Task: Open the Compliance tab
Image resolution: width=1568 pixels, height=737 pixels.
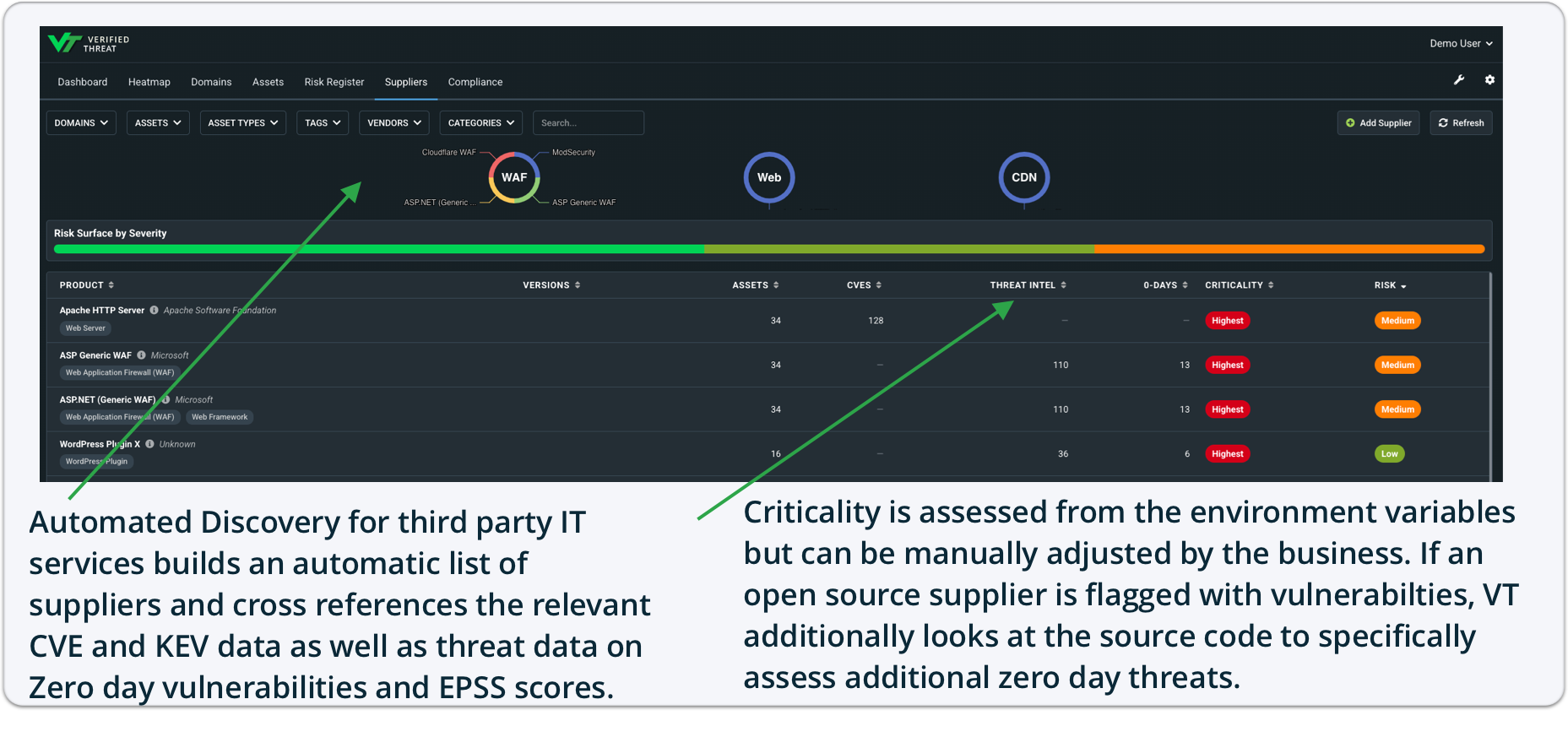Action: (475, 82)
